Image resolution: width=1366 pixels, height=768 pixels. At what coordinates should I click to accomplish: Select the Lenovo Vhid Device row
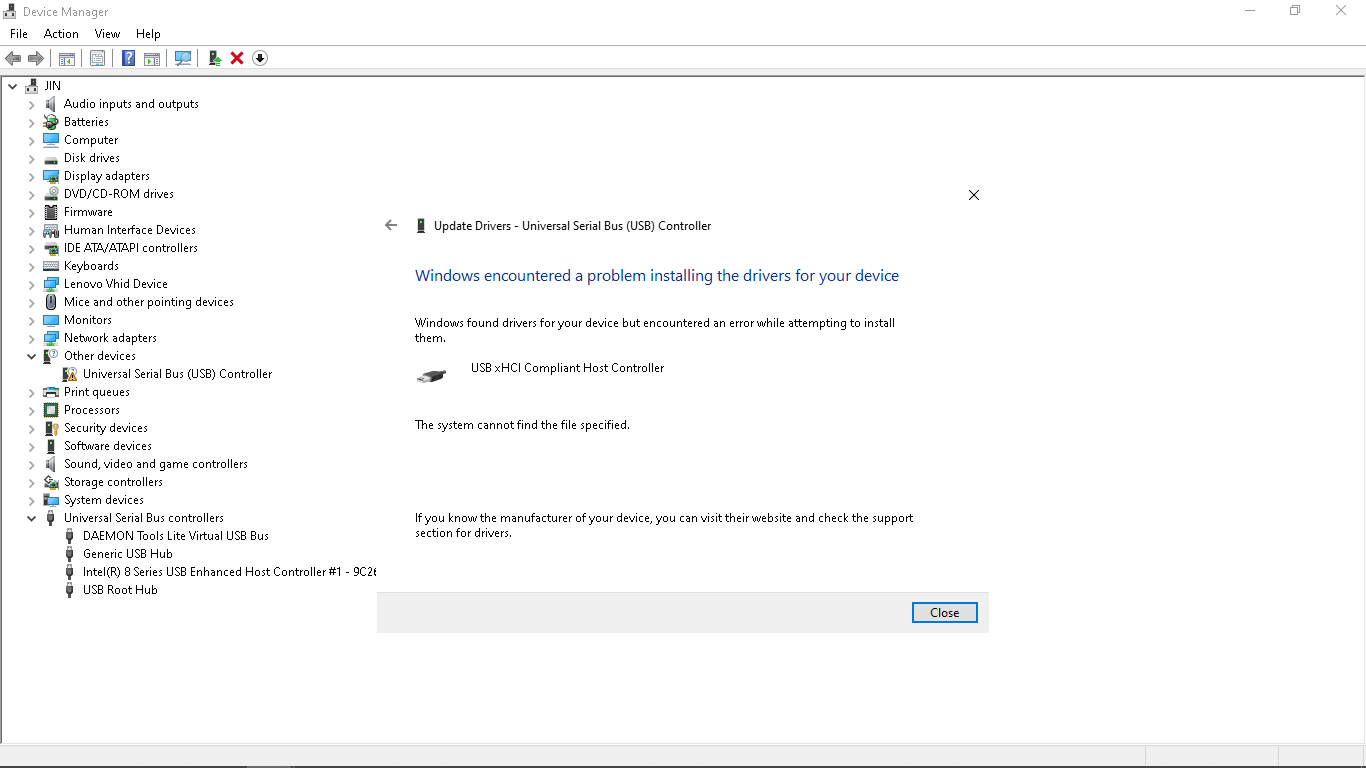(x=115, y=284)
